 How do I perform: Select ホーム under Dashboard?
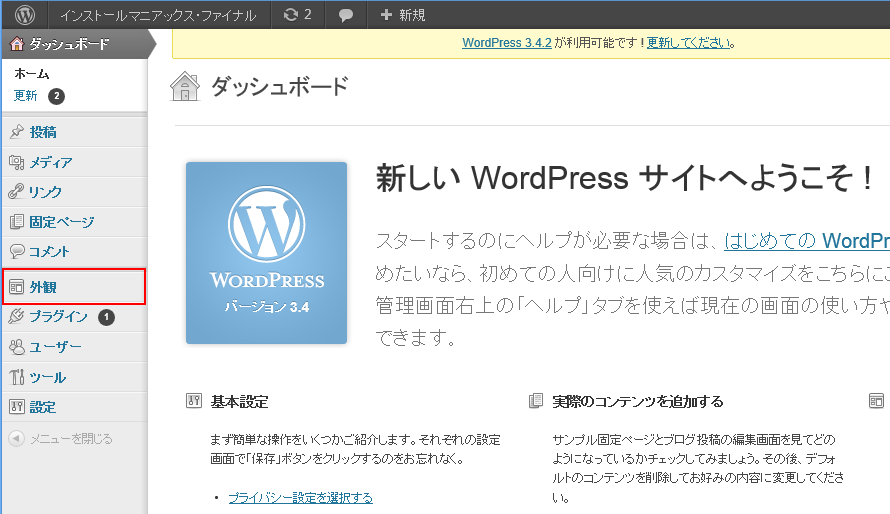pyautogui.click(x=32, y=74)
